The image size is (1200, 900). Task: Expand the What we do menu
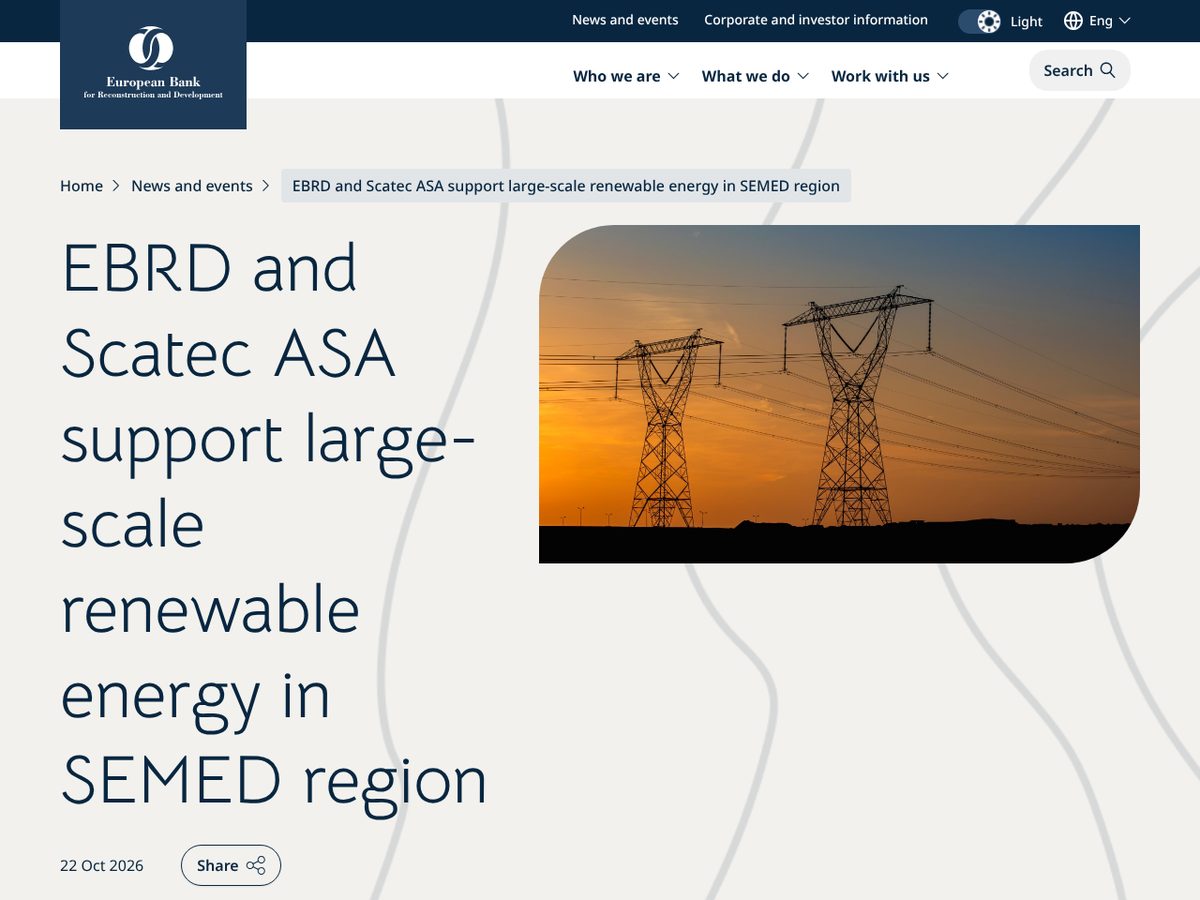755,76
